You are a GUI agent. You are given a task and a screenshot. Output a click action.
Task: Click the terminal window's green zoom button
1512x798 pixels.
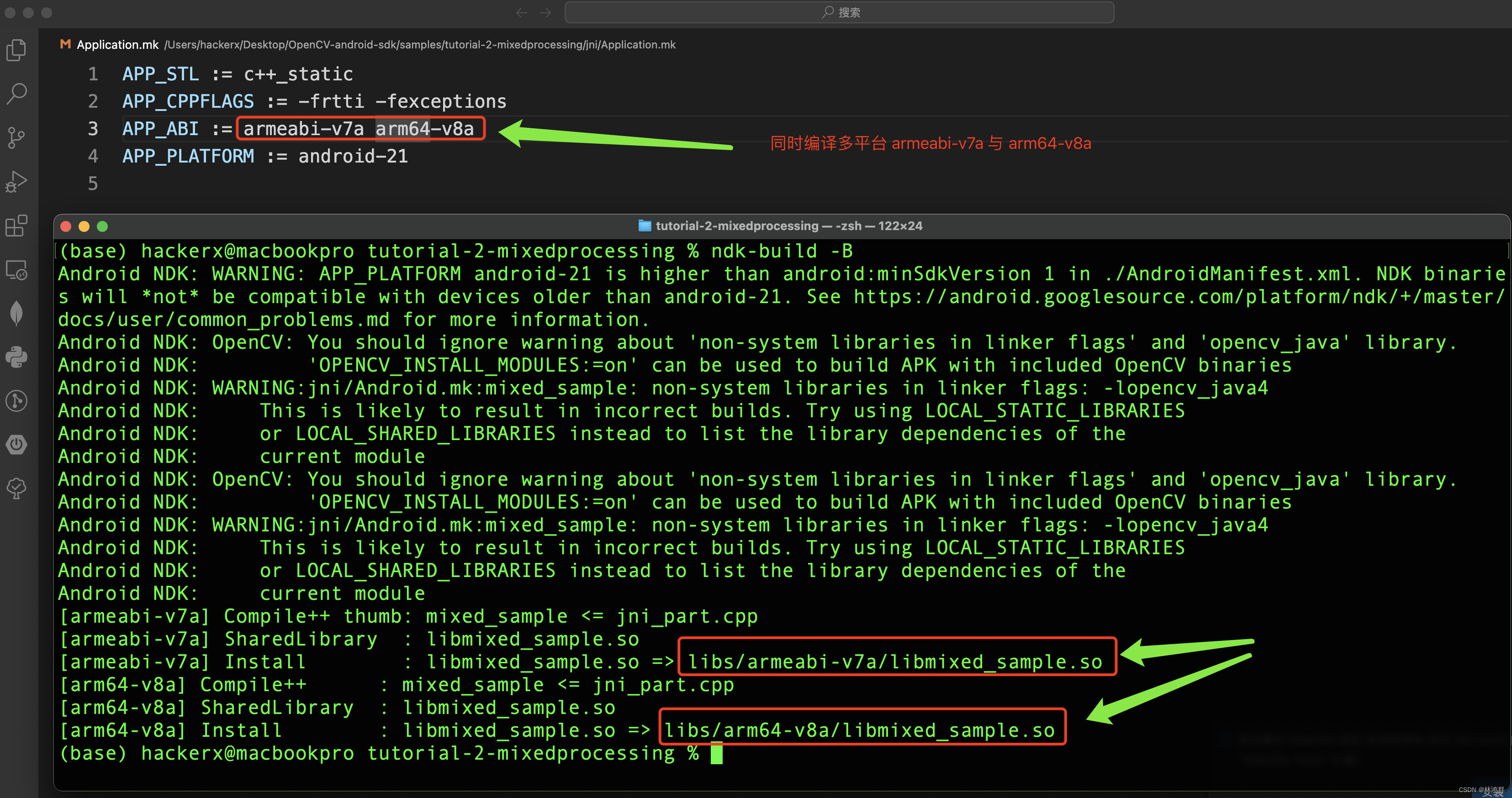(102, 226)
